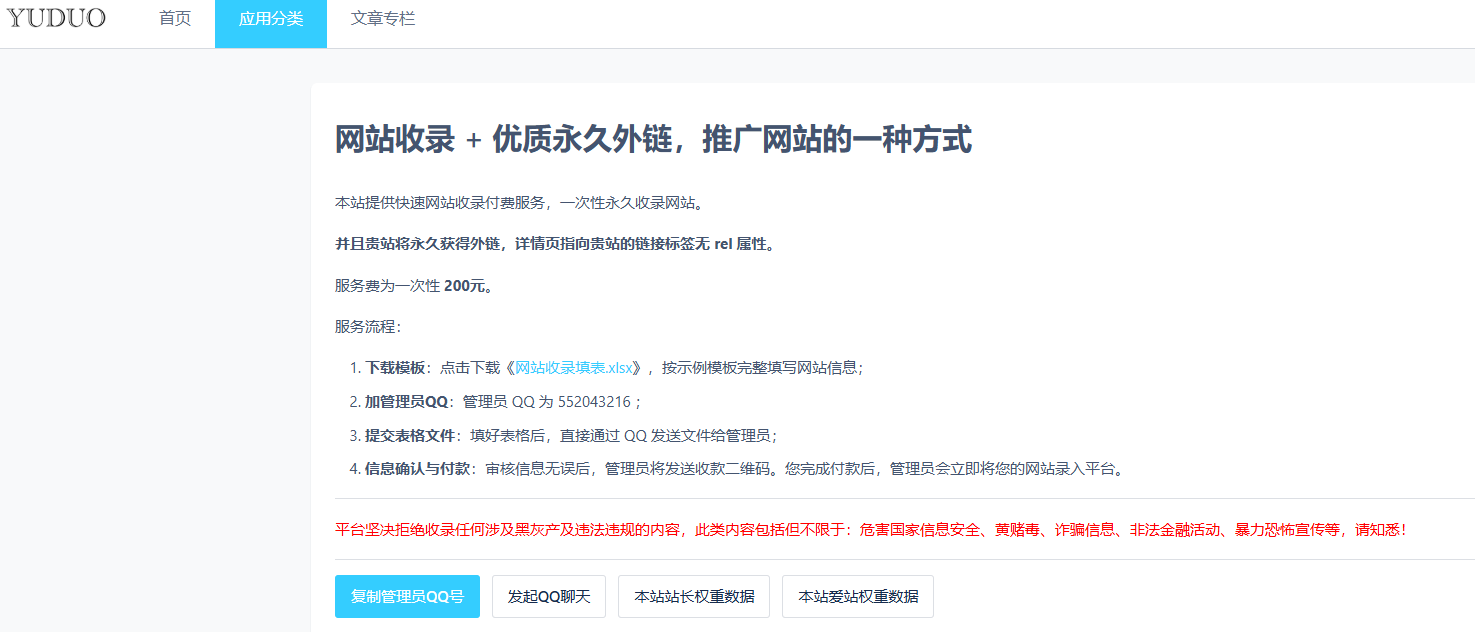Open 本站站长权重数据 button
1475x632 pixels.
pos(694,597)
